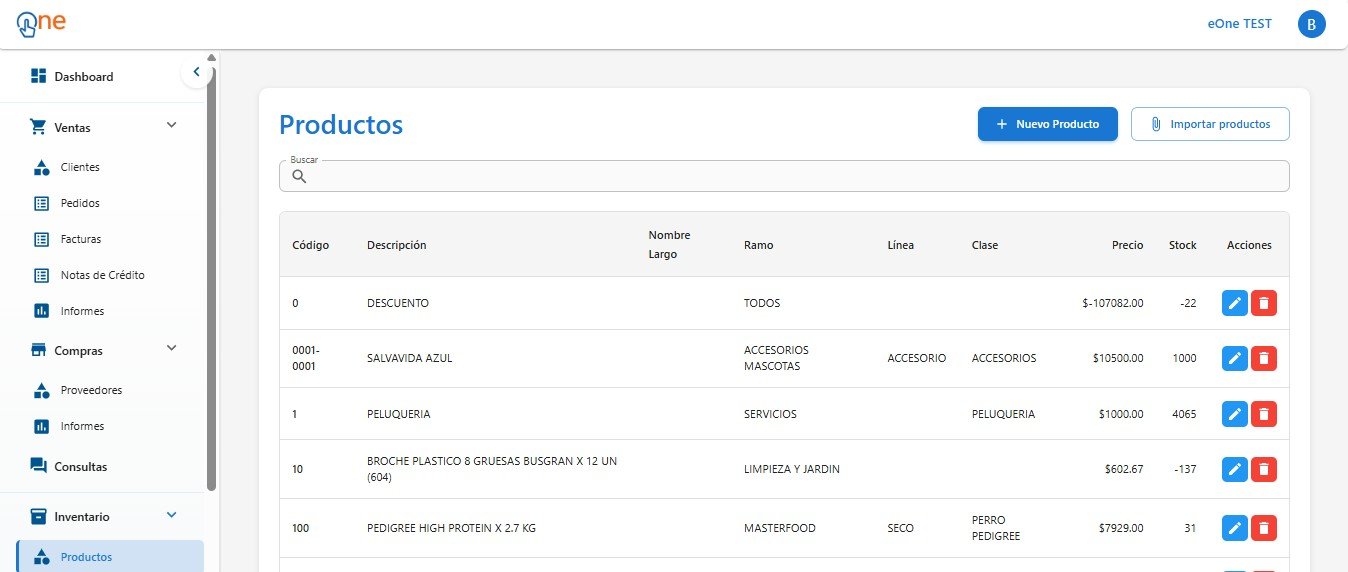
Task: Delete the DESCUENTO product
Action: coord(1264,303)
